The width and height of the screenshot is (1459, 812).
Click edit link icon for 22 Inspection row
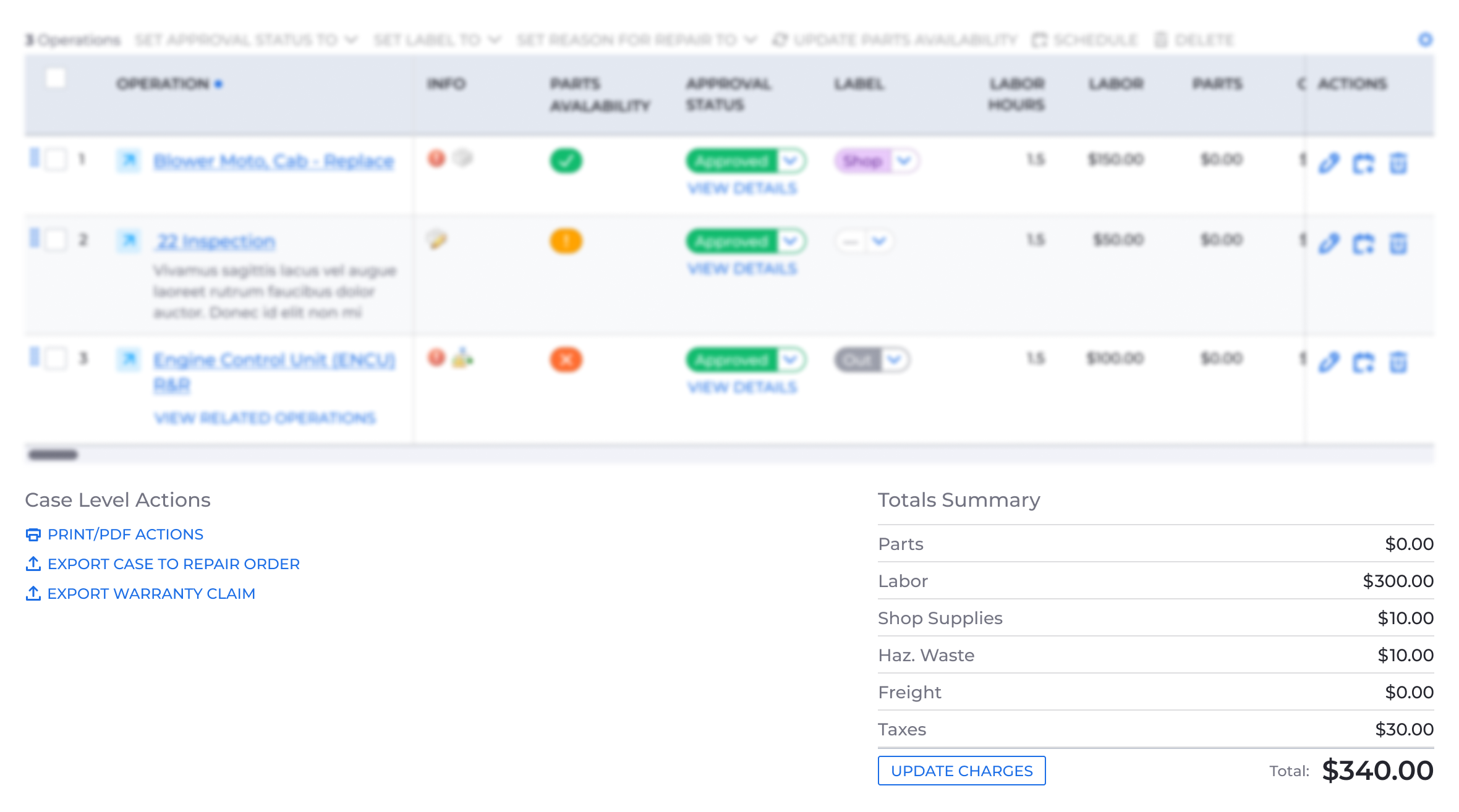pos(1329,243)
